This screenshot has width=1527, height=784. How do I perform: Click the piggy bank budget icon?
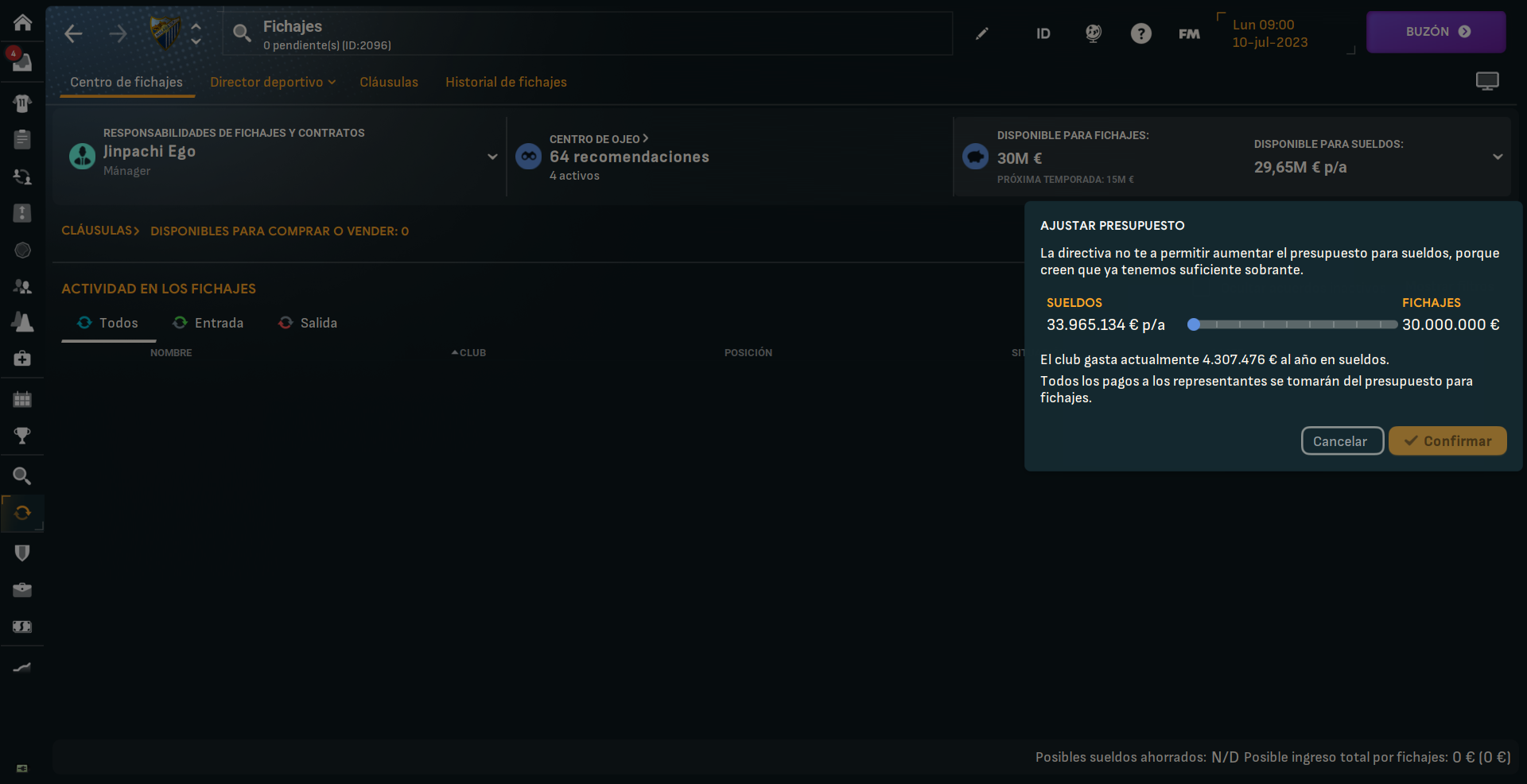(x=975, y=156)
